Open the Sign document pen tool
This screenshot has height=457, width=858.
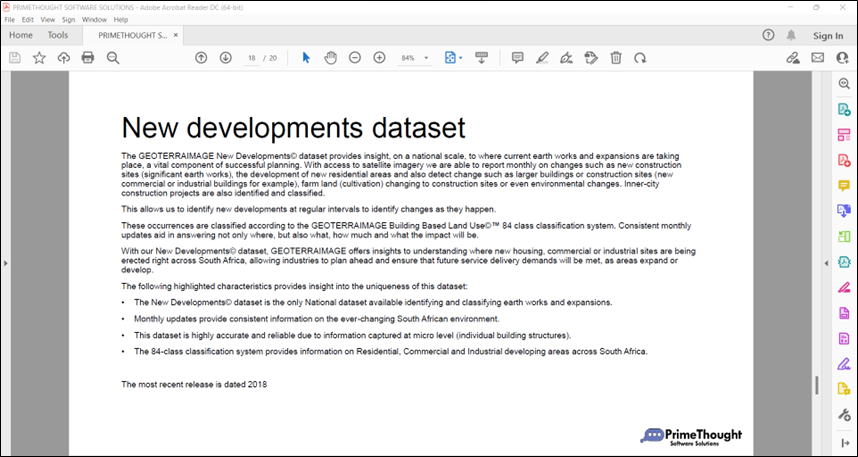tap(566, 57)
